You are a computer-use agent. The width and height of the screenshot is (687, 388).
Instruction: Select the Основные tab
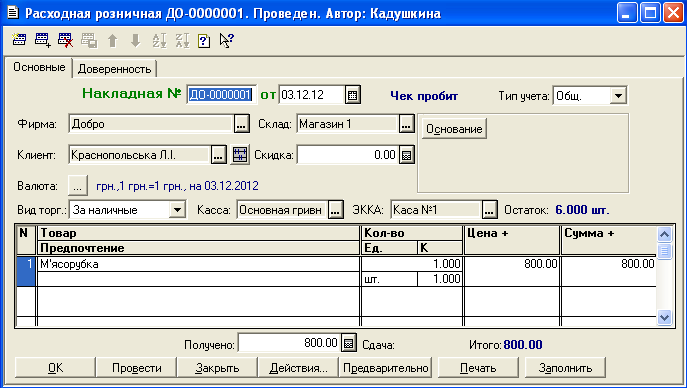39,67
